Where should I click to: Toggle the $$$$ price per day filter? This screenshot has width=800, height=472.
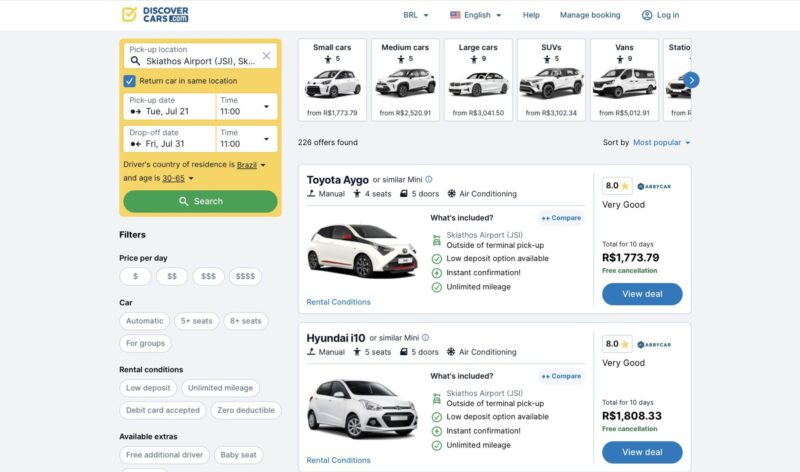pos(245,276)
